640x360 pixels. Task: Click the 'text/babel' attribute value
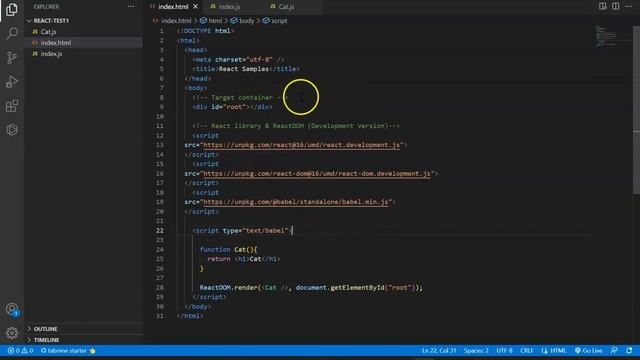pos(265,231)
